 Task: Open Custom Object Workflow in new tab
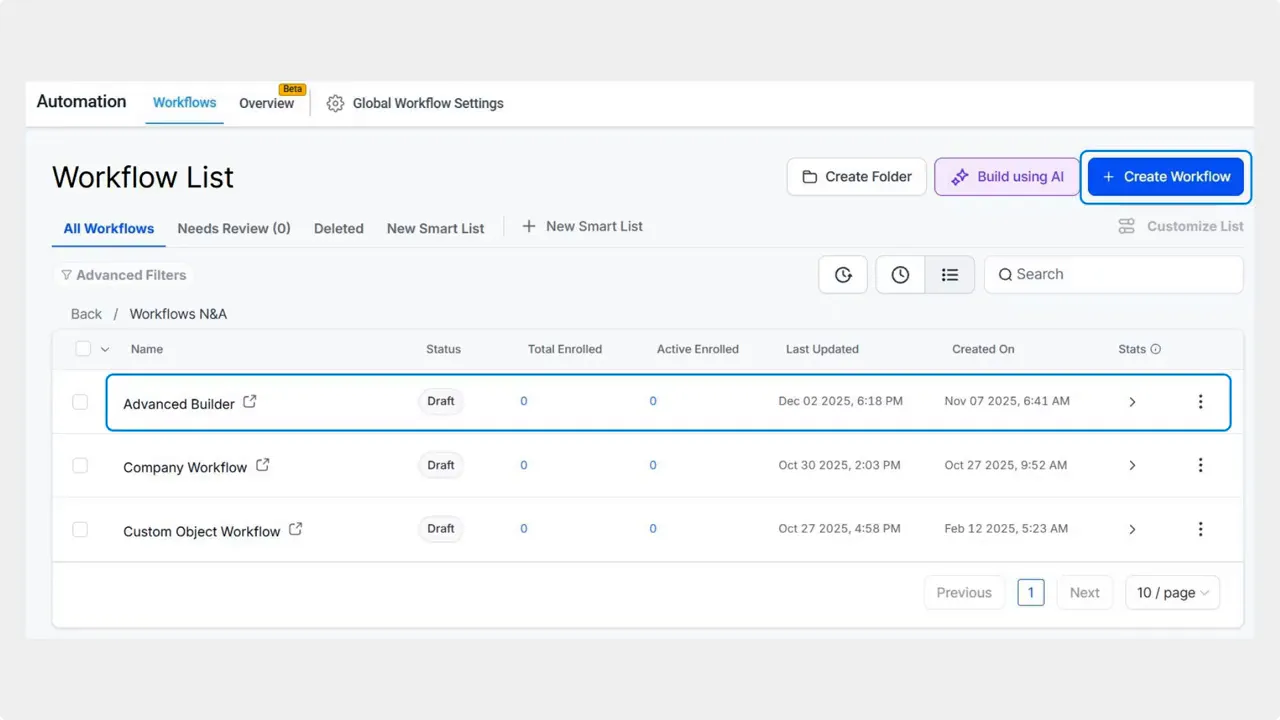click(295, 529)
